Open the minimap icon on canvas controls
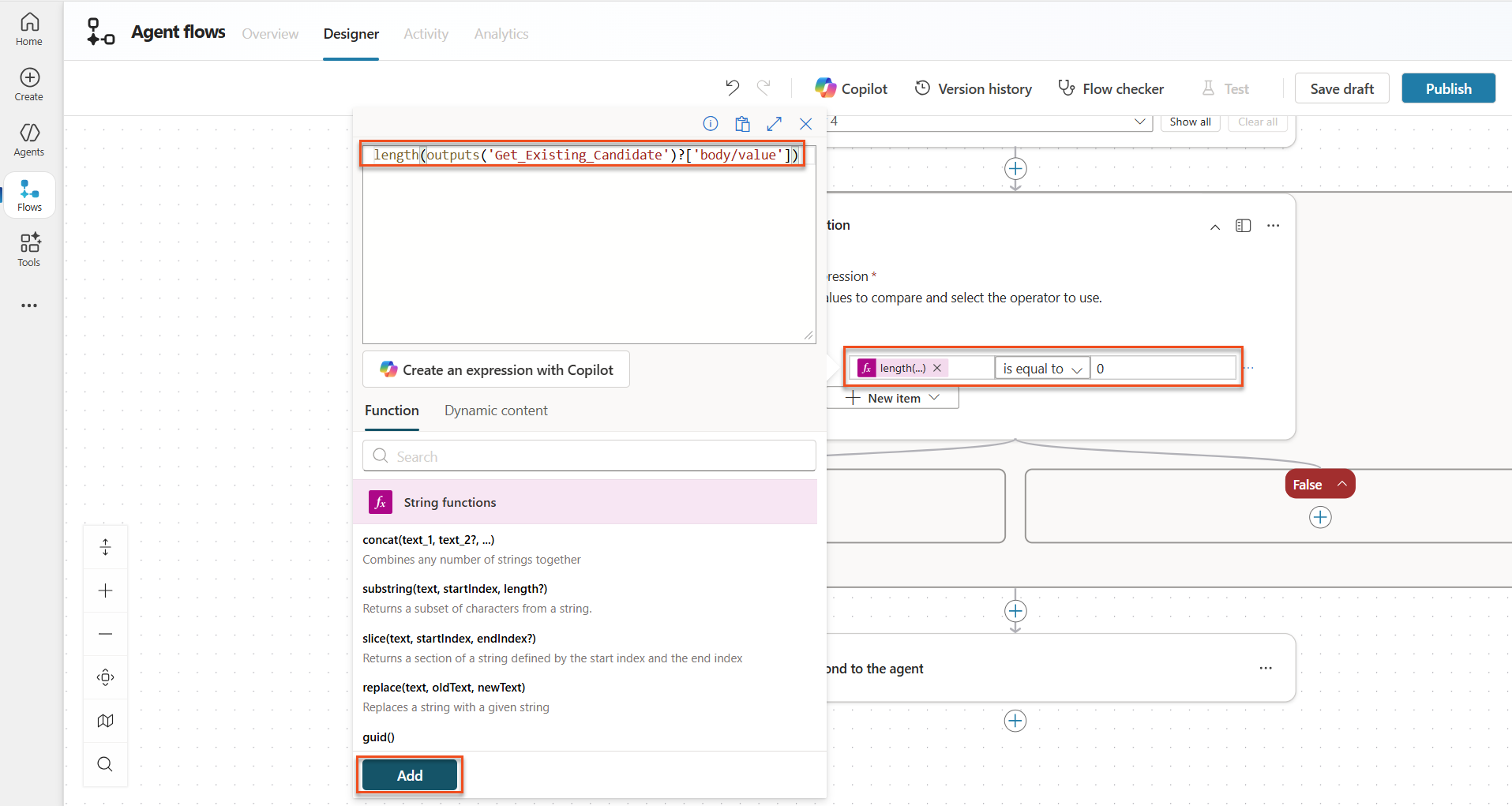 [105, 721]
